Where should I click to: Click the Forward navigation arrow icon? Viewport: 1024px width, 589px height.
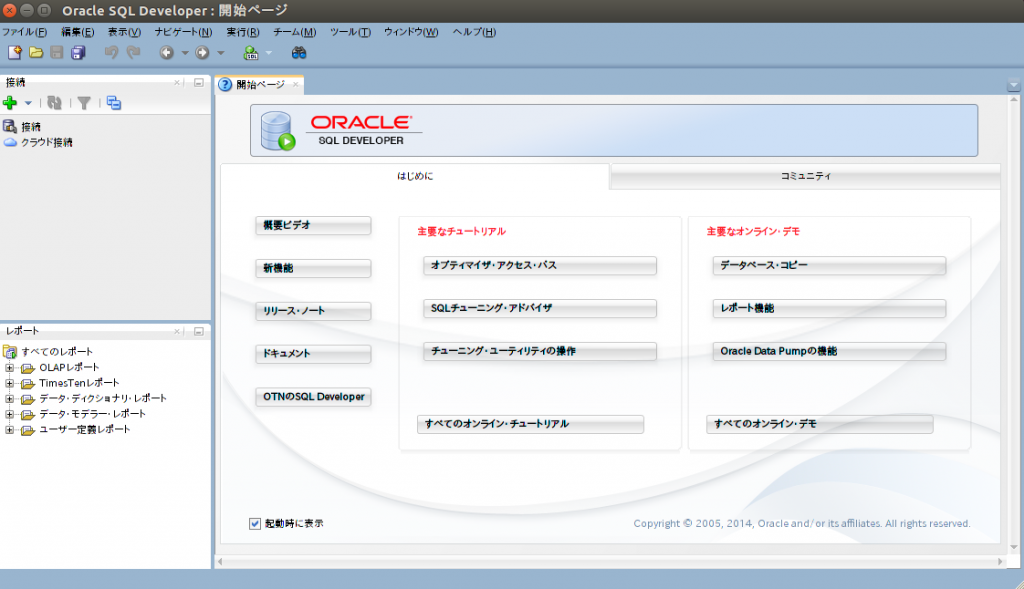(202, 53)
